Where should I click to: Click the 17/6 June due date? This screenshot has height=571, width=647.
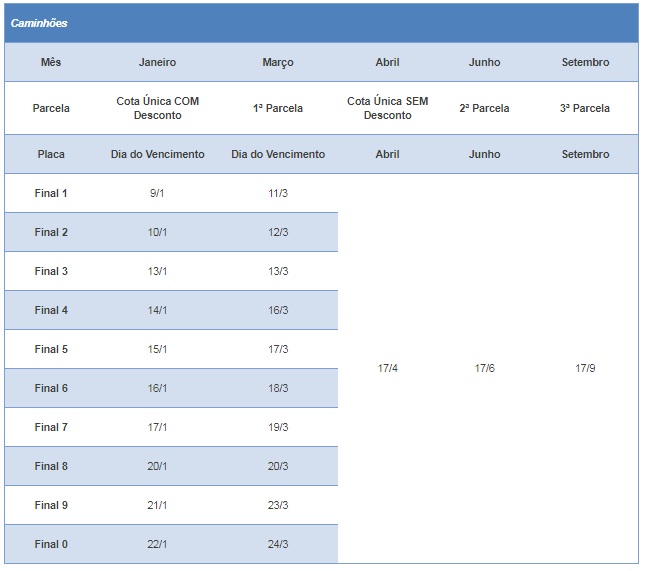click(484, 368)
